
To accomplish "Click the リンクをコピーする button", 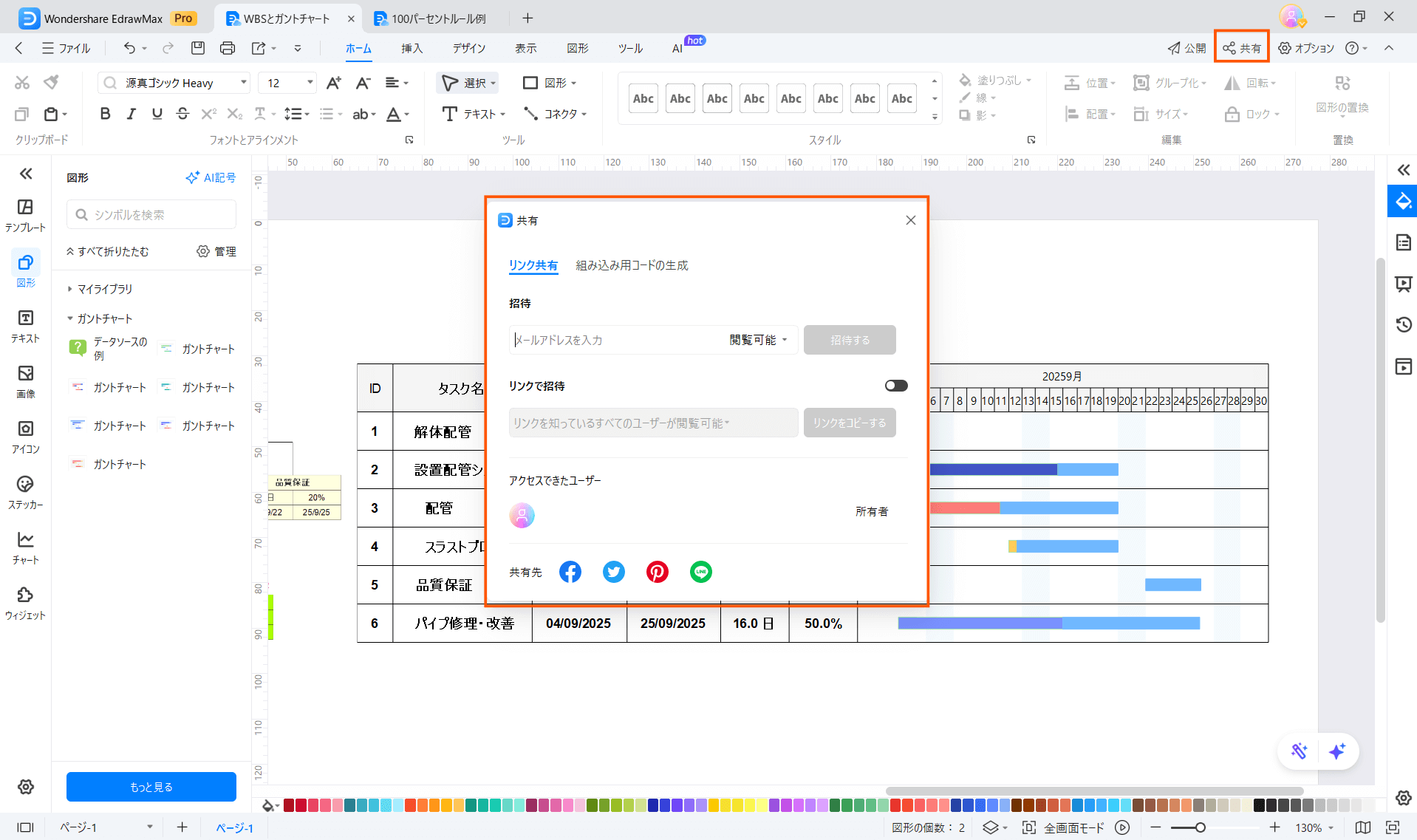I will (x=849, y=423).
